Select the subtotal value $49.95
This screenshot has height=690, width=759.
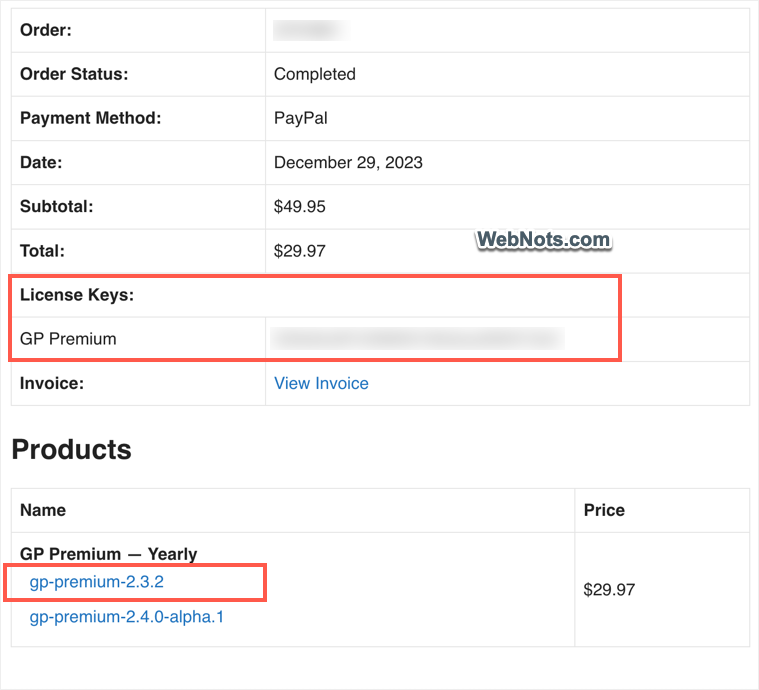click(x=300, y=206)
